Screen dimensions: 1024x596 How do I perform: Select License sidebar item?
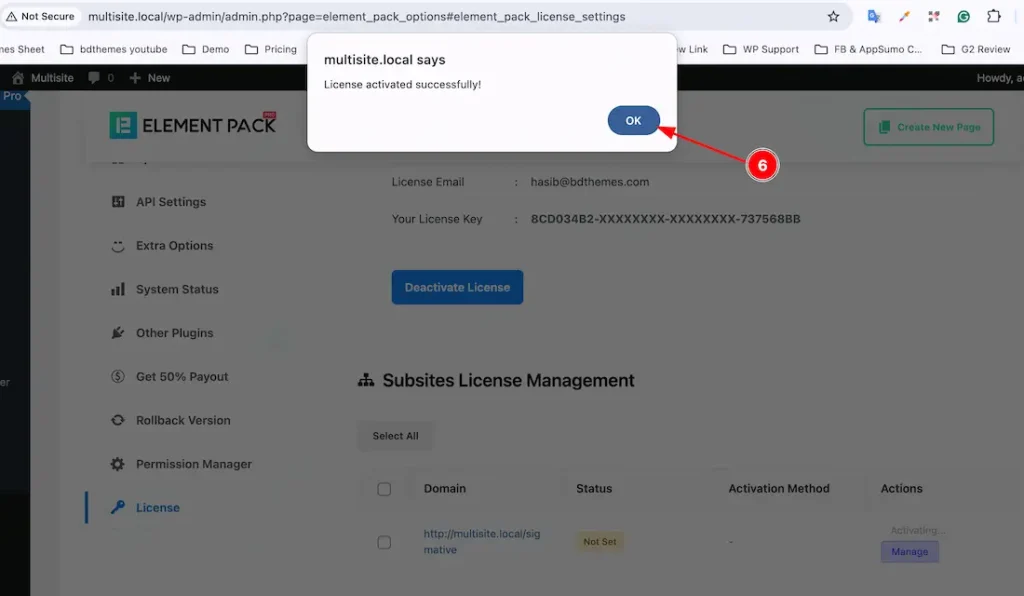click(x=157, y=508)
